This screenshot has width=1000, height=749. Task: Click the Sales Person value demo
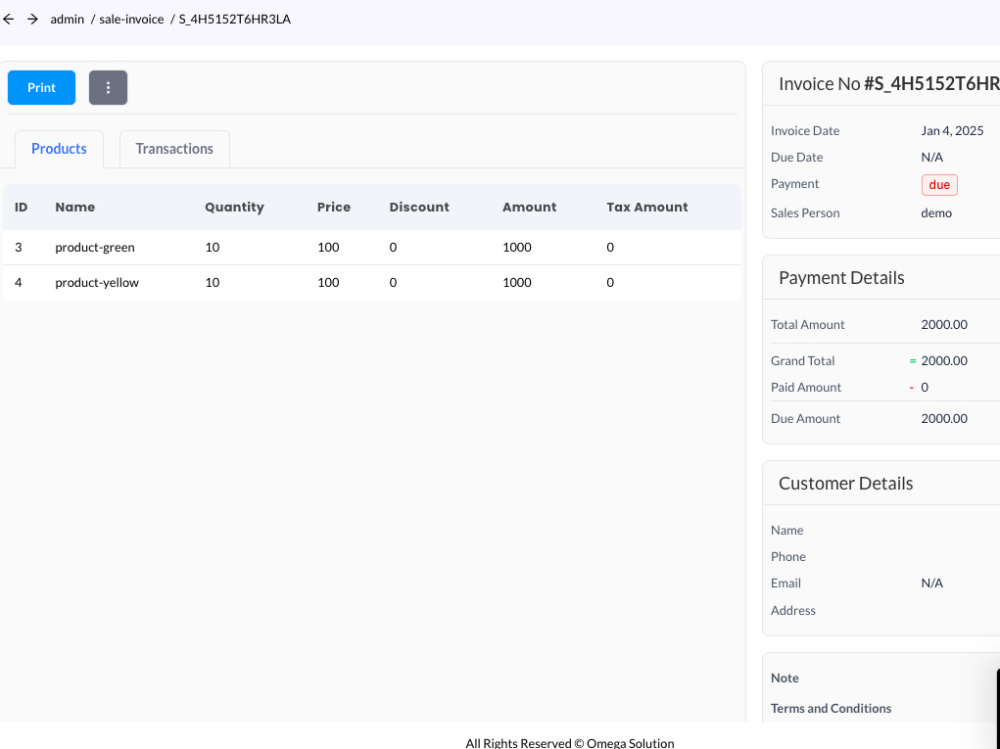[936, 212]
